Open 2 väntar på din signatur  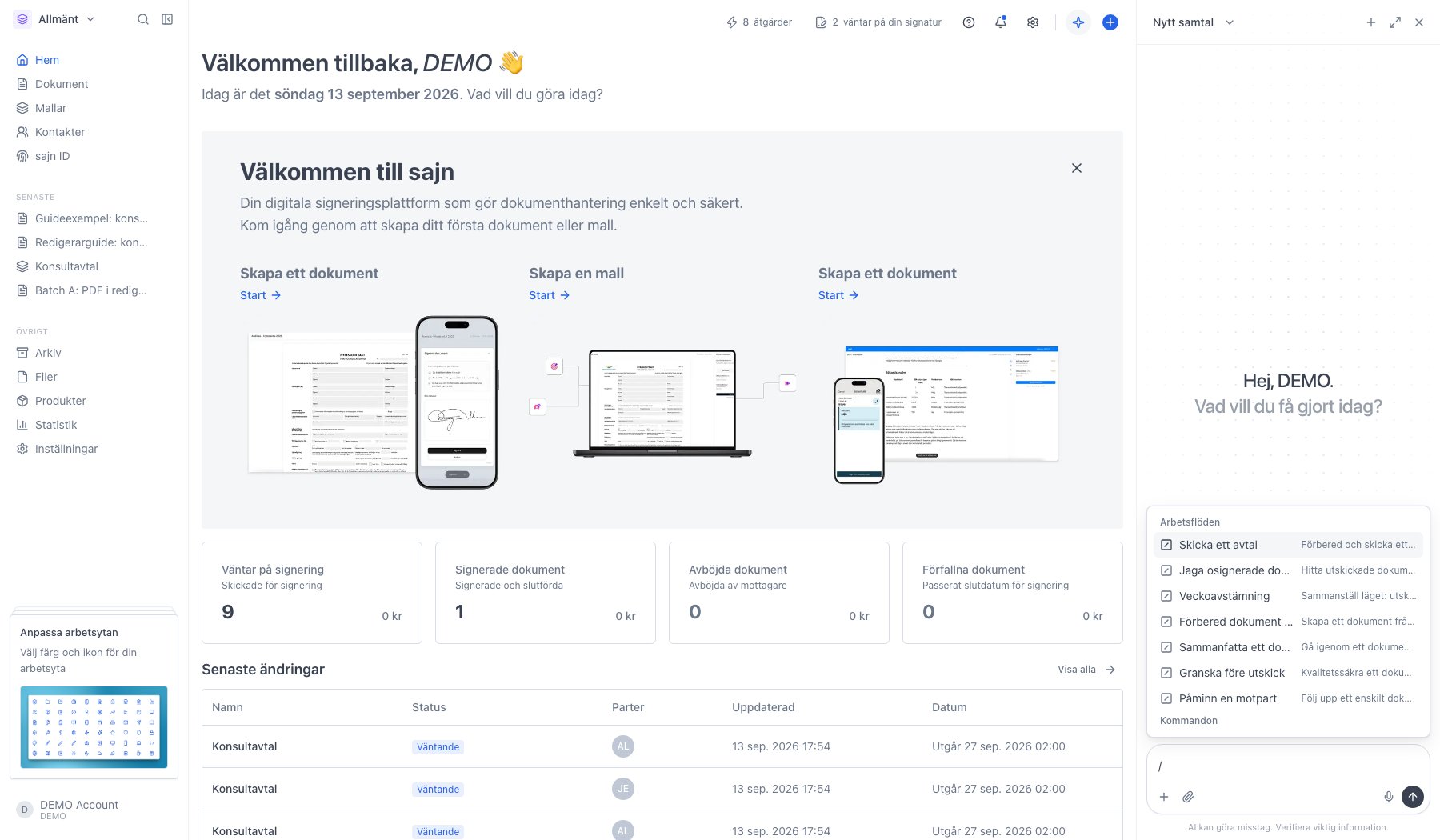(878, 22)
